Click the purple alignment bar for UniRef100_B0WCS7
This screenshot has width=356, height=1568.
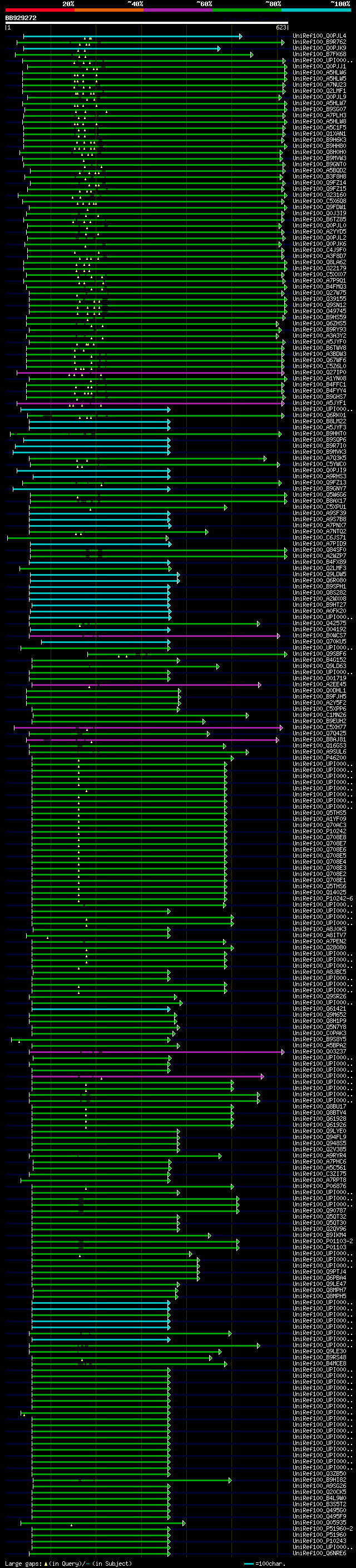point(155,635)
